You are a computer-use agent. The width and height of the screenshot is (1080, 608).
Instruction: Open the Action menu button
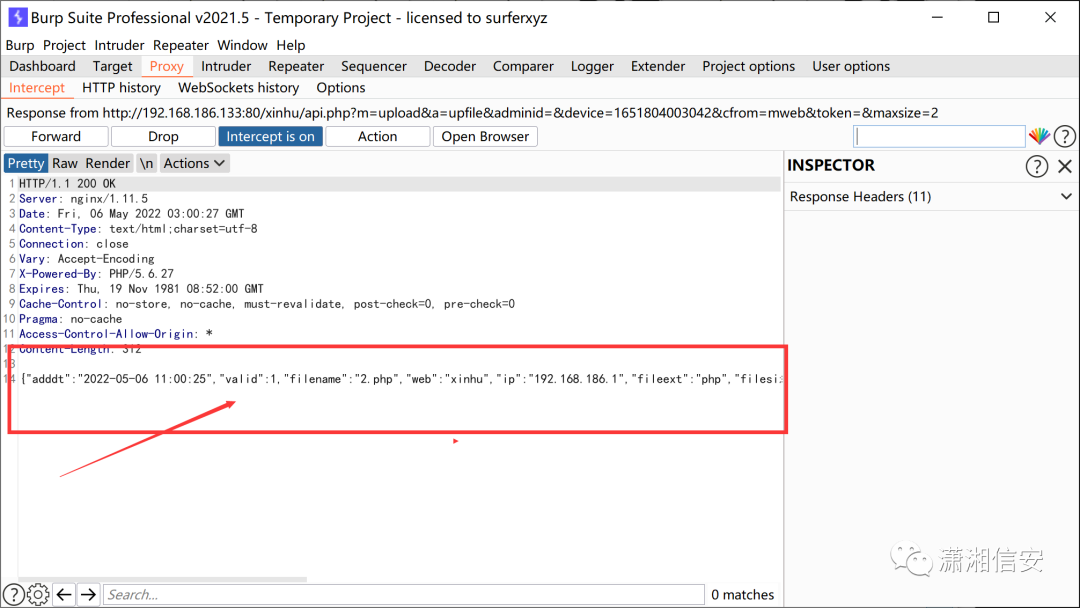pos(377,136)
